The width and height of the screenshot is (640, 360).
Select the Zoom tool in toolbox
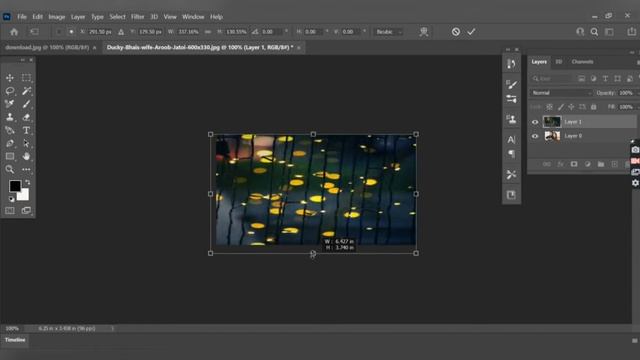pyautogui.click(x=10, y=169)
